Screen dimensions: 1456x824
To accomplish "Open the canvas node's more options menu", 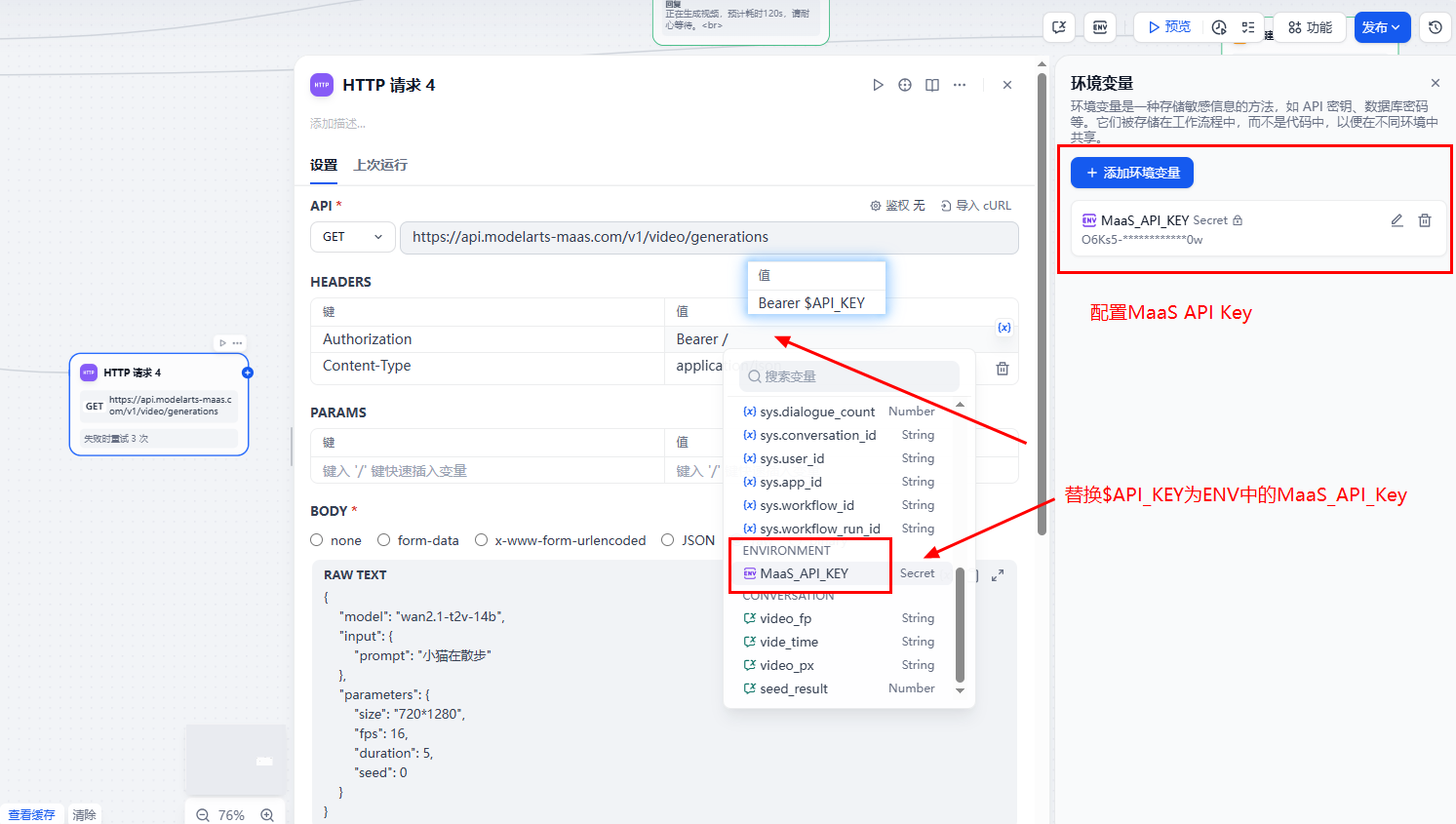I will (237, 343).
